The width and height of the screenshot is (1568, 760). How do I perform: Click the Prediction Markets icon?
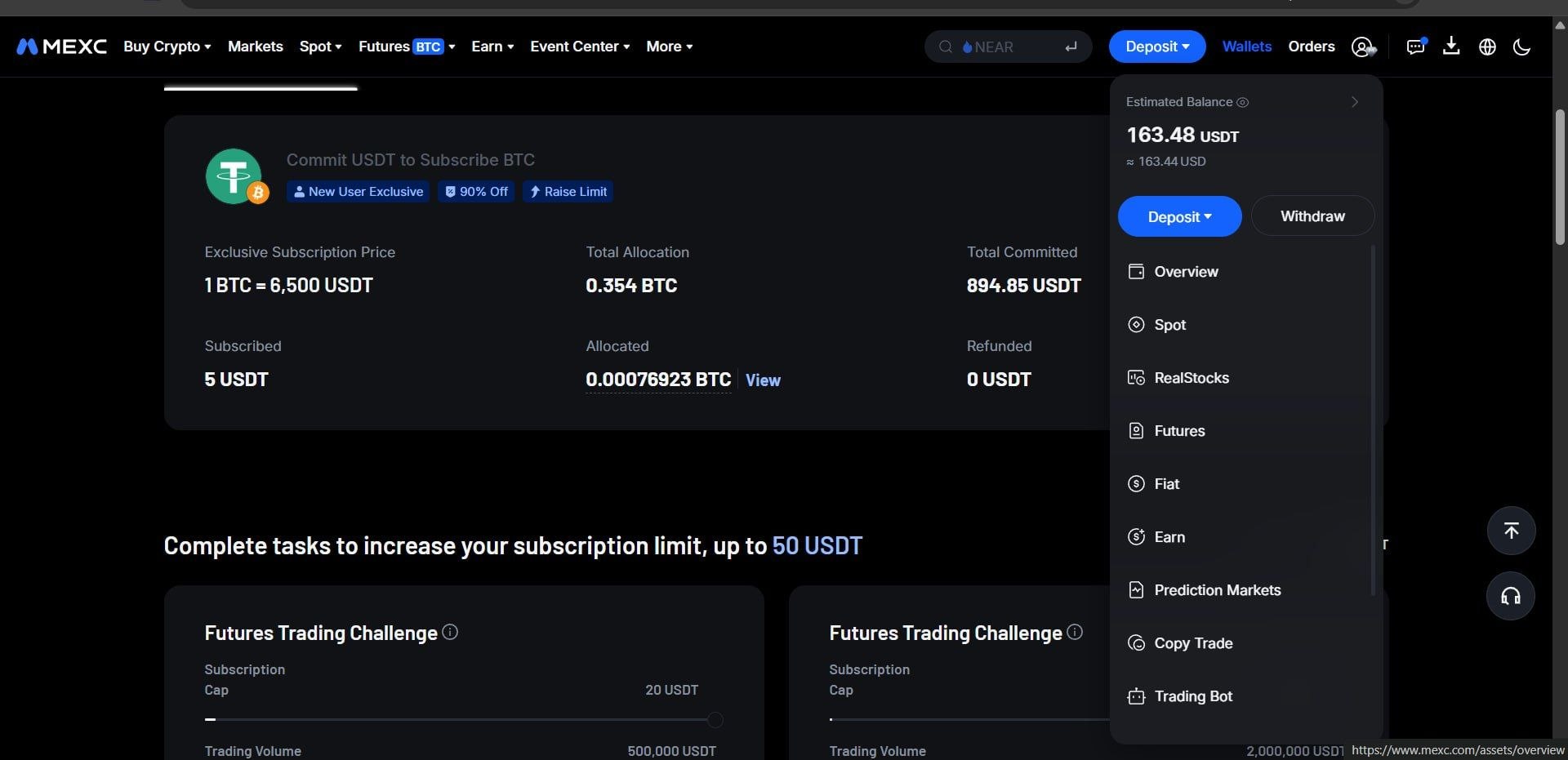pyautogui.click(x=1136, y=590)
